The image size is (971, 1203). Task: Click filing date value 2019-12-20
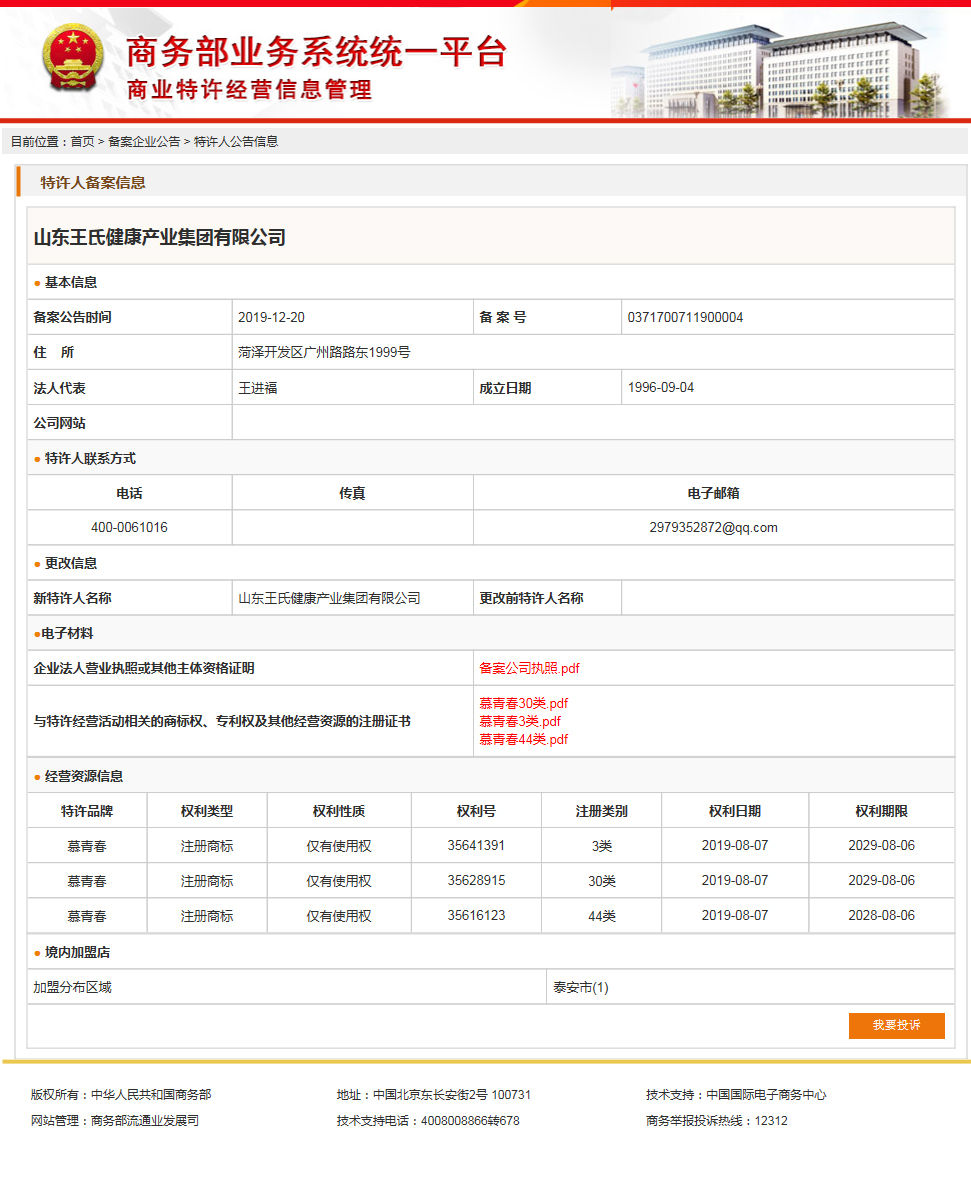(x=271, y=317)
